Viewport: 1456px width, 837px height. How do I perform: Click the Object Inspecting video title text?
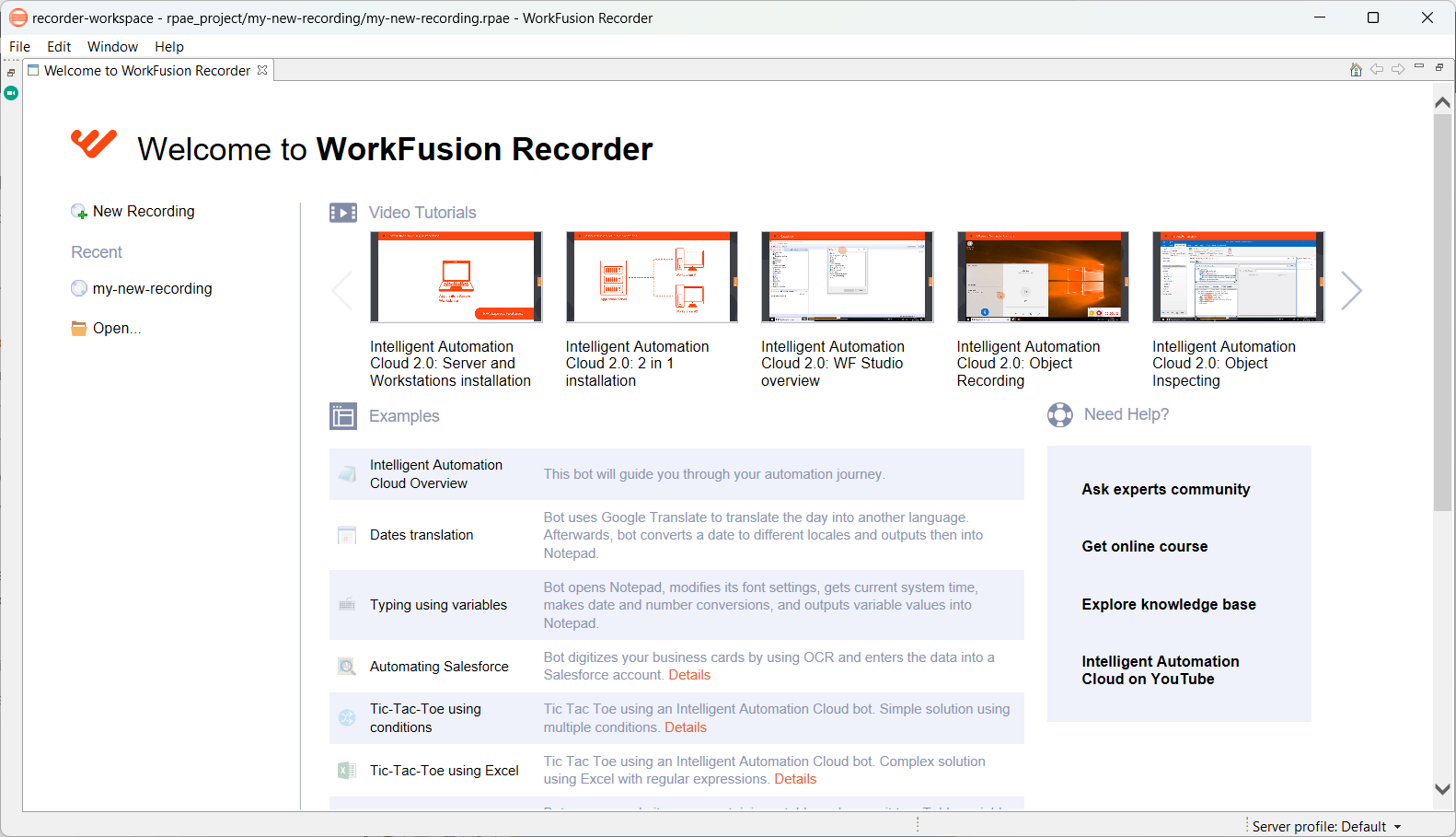click(1224, 364)
